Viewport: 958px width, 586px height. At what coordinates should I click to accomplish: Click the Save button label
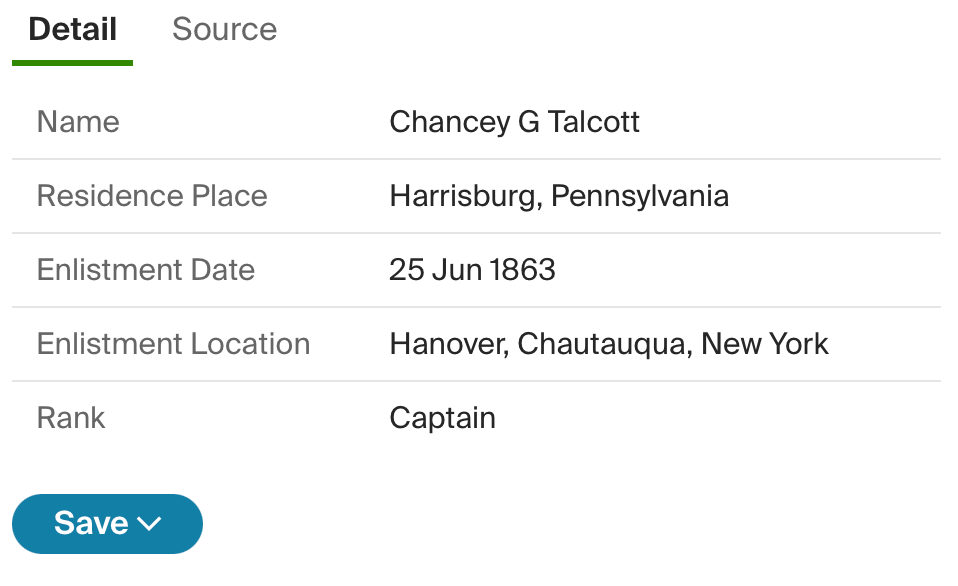(91, 523)
